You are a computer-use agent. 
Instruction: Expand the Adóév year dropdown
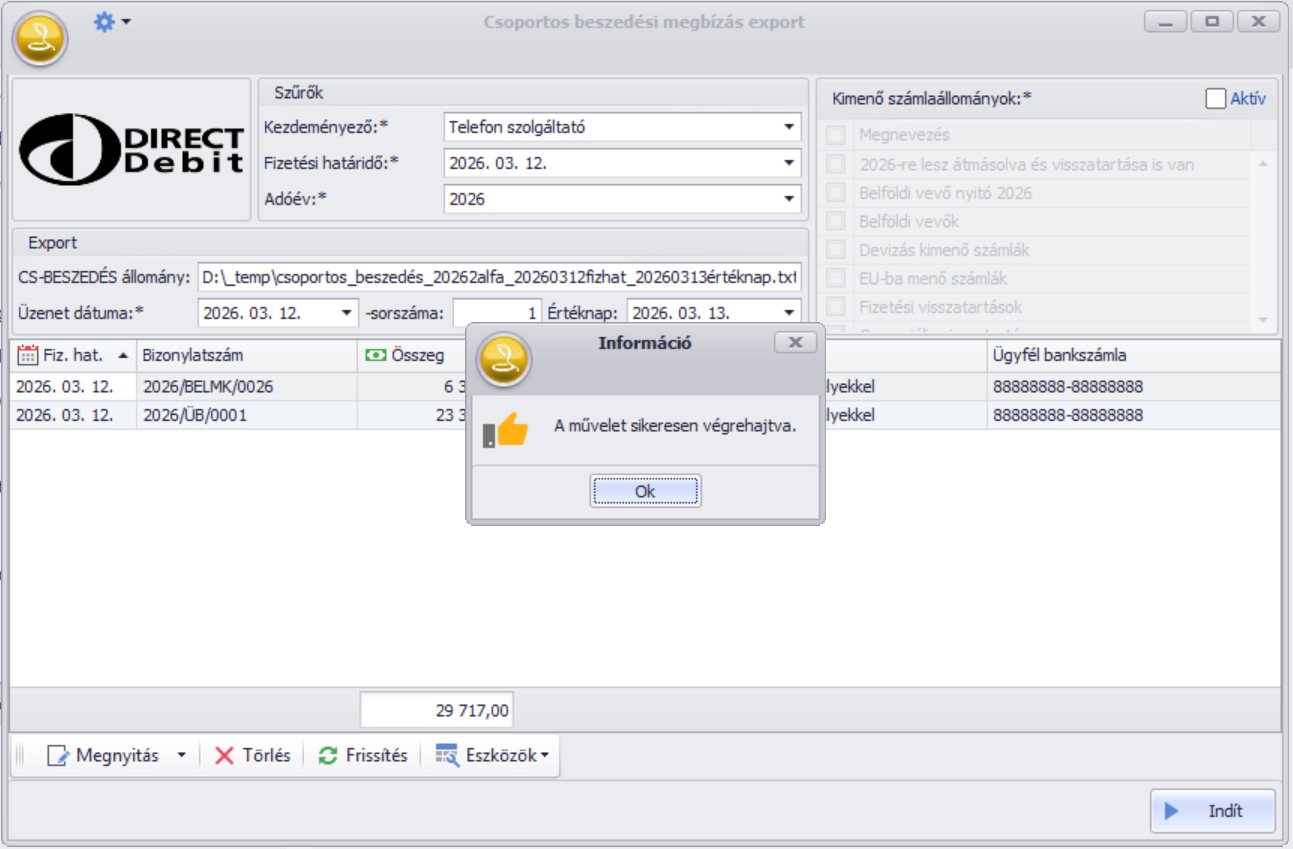point(790,199)
